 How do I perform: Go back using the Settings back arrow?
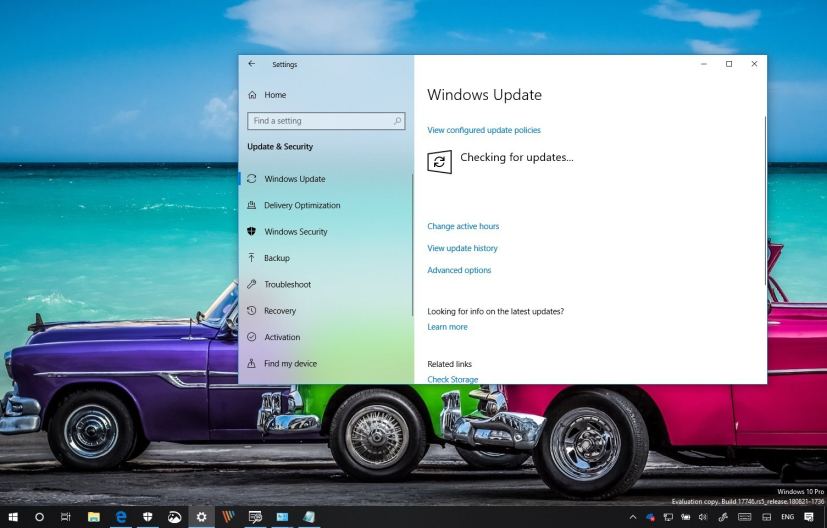[252, 64]
